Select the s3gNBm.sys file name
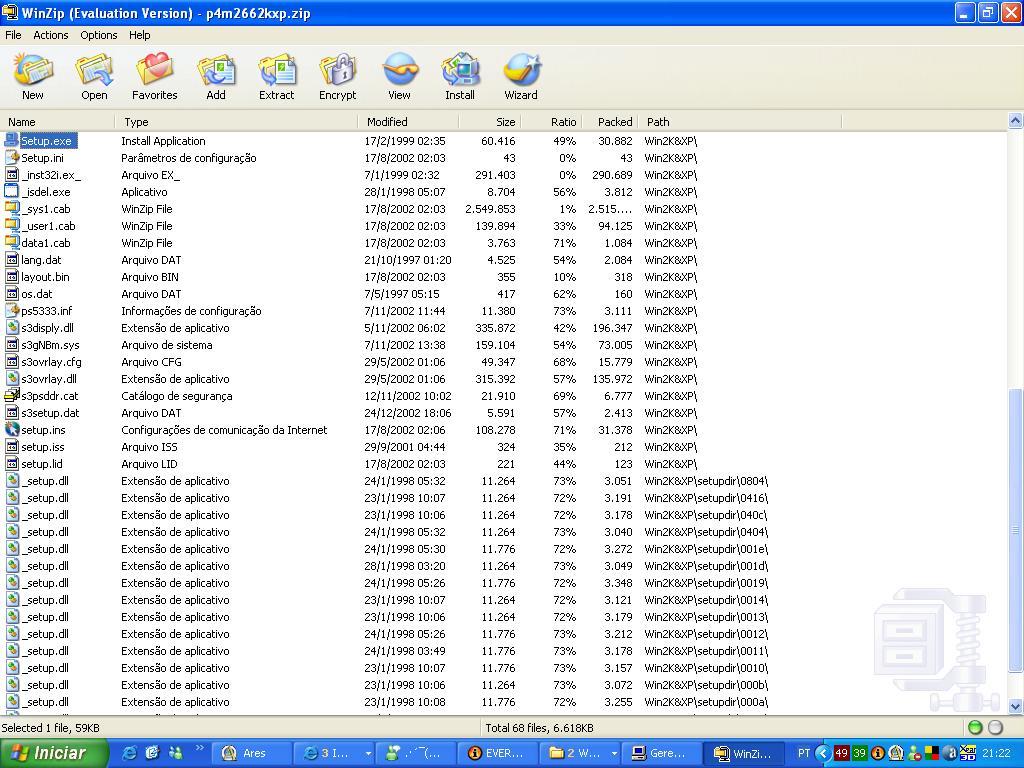The width and height of the screenshot is (1024, 768). (x=50, y=345)
